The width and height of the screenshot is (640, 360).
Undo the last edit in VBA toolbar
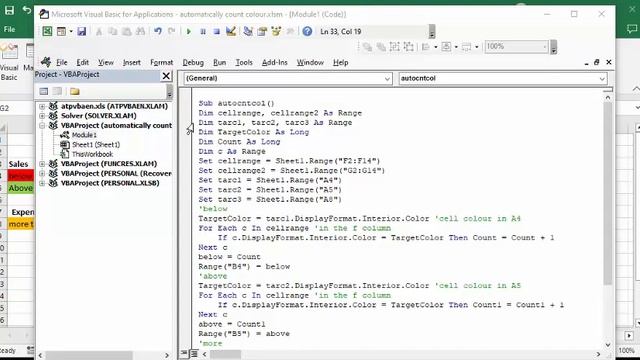[x=158, y=31]
